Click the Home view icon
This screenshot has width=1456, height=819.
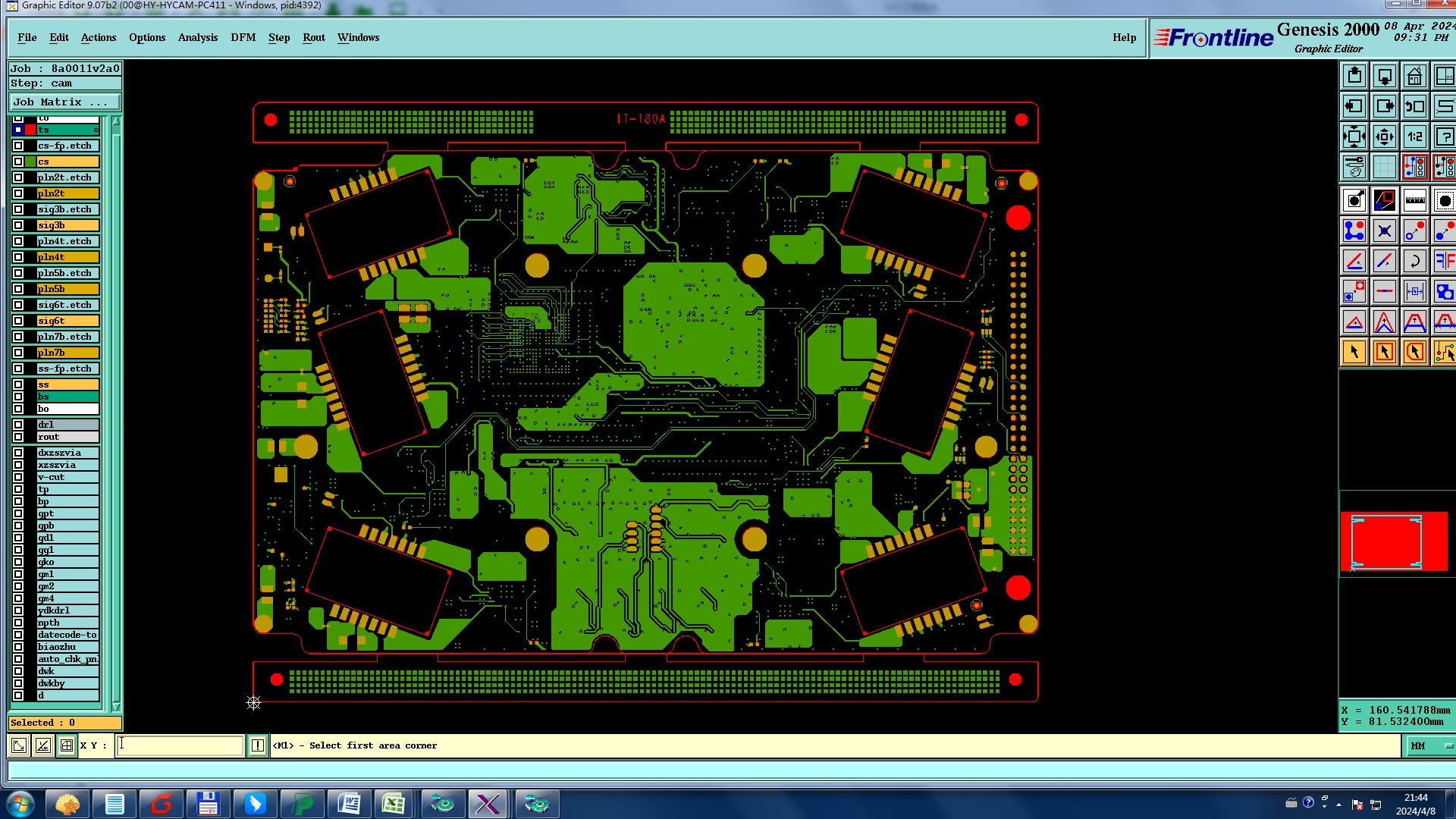coord(1414,77)
